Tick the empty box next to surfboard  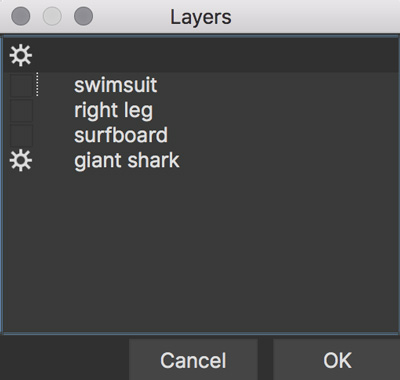tap(21, 136)
